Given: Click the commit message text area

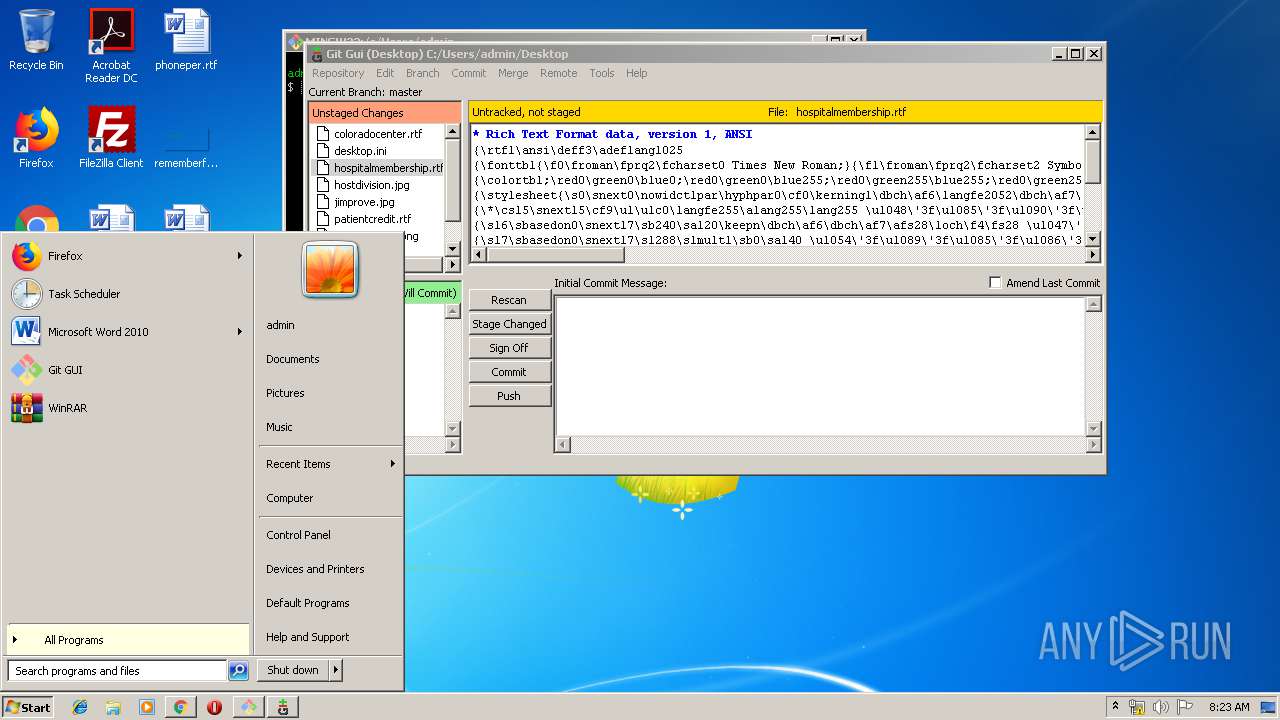Looking at the screenshot, I should coord(819,366).
